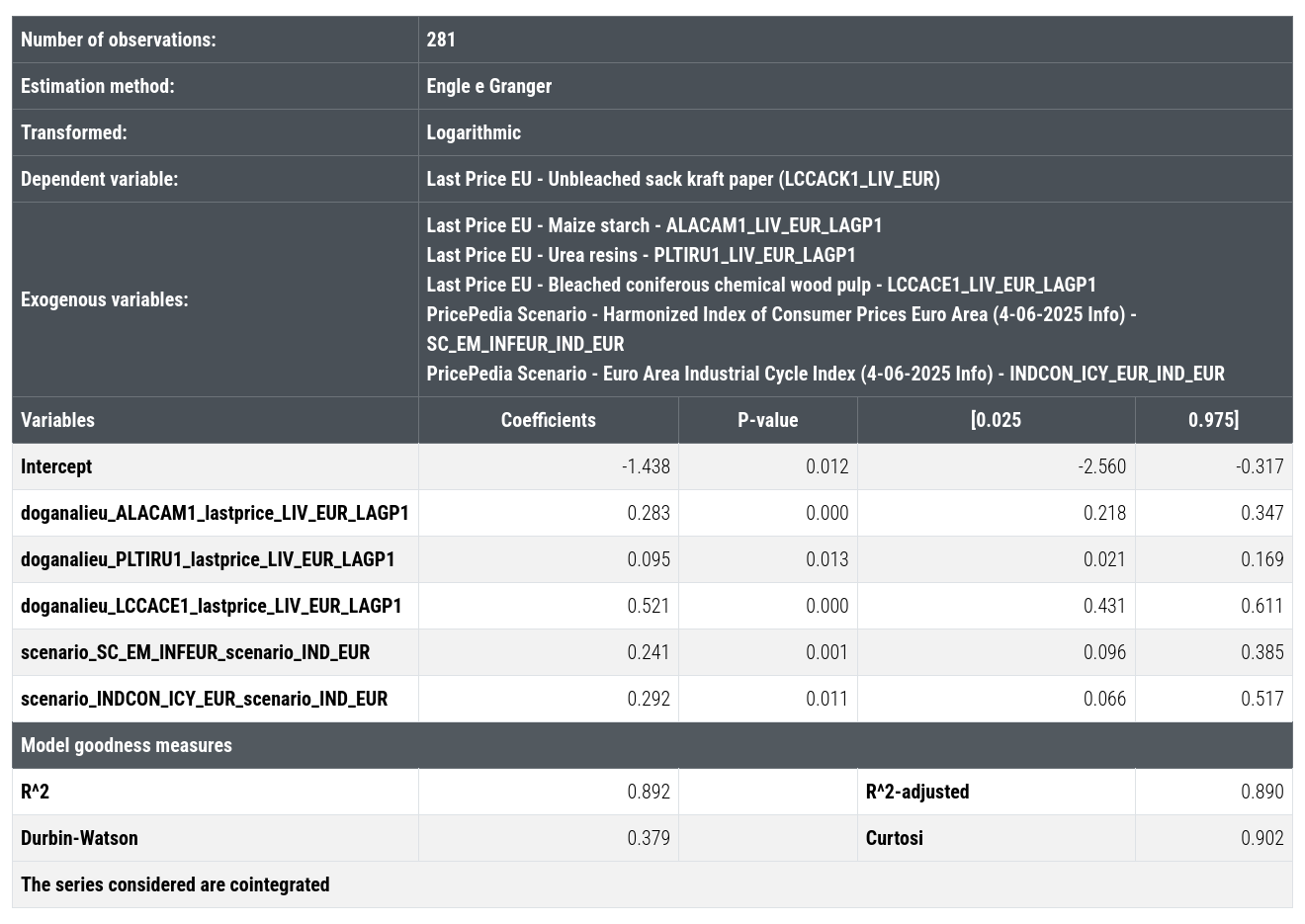Select the observations value 281

pos(441,40)
